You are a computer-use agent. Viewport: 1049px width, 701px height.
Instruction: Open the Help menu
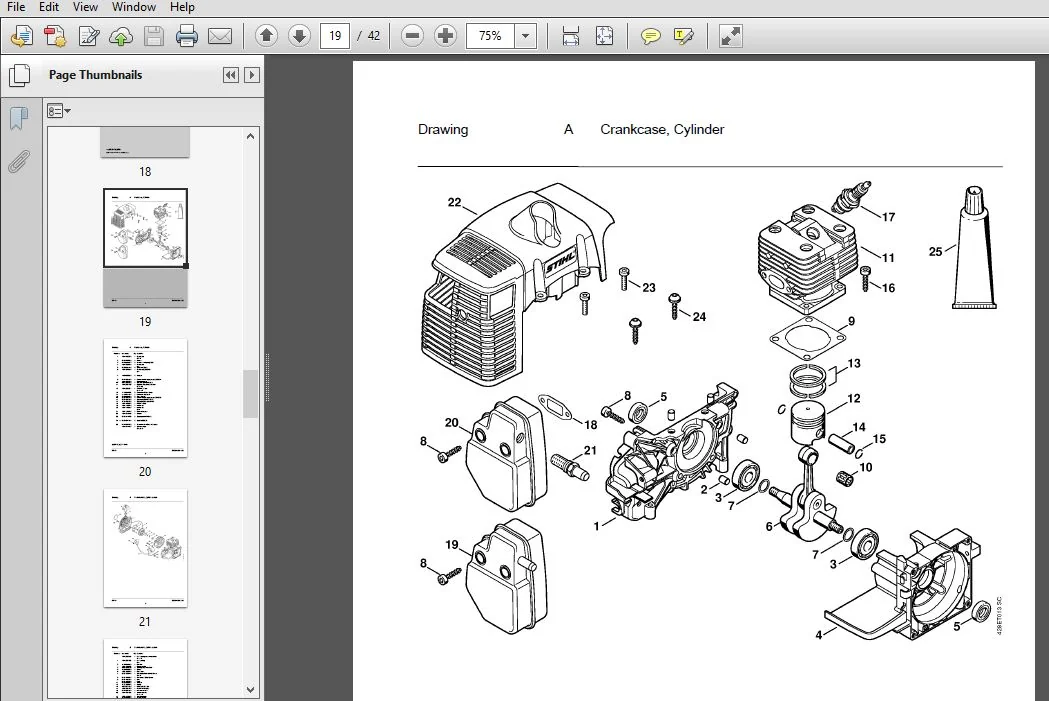[182, 7]
